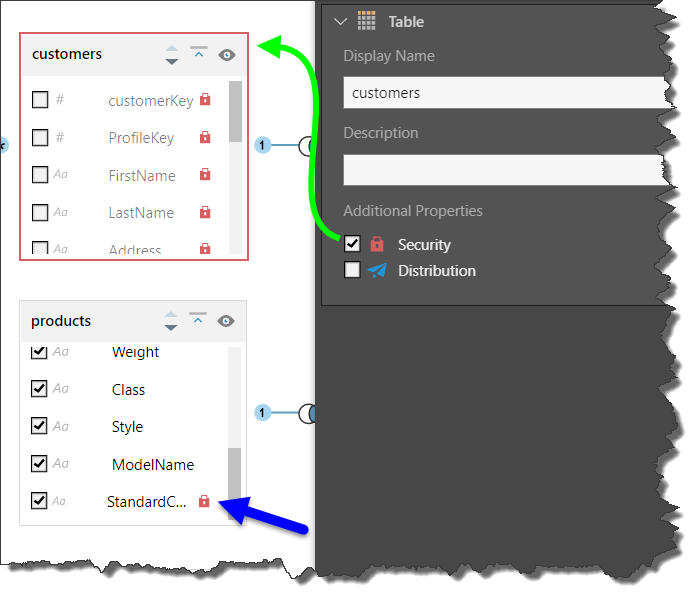This screenshot has height=603, width=700.
Task: Click the blue Distribution paper plane icon
Action: click(x=377, y=270)
